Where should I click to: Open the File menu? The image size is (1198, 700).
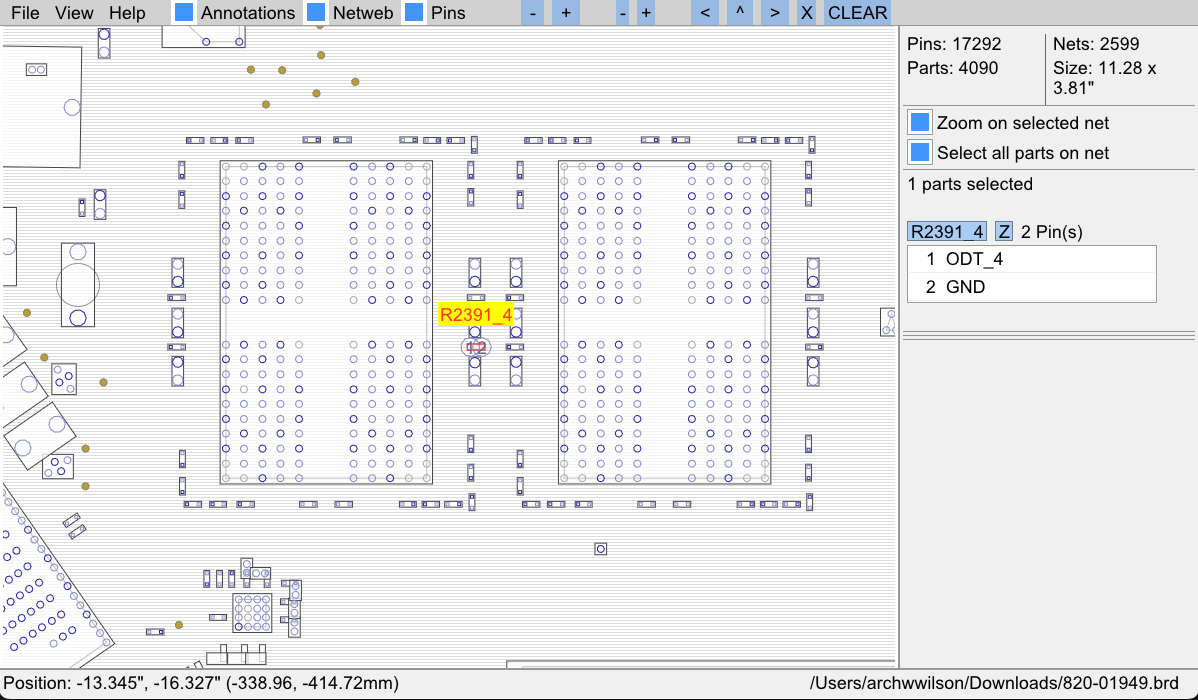(25, 13)
